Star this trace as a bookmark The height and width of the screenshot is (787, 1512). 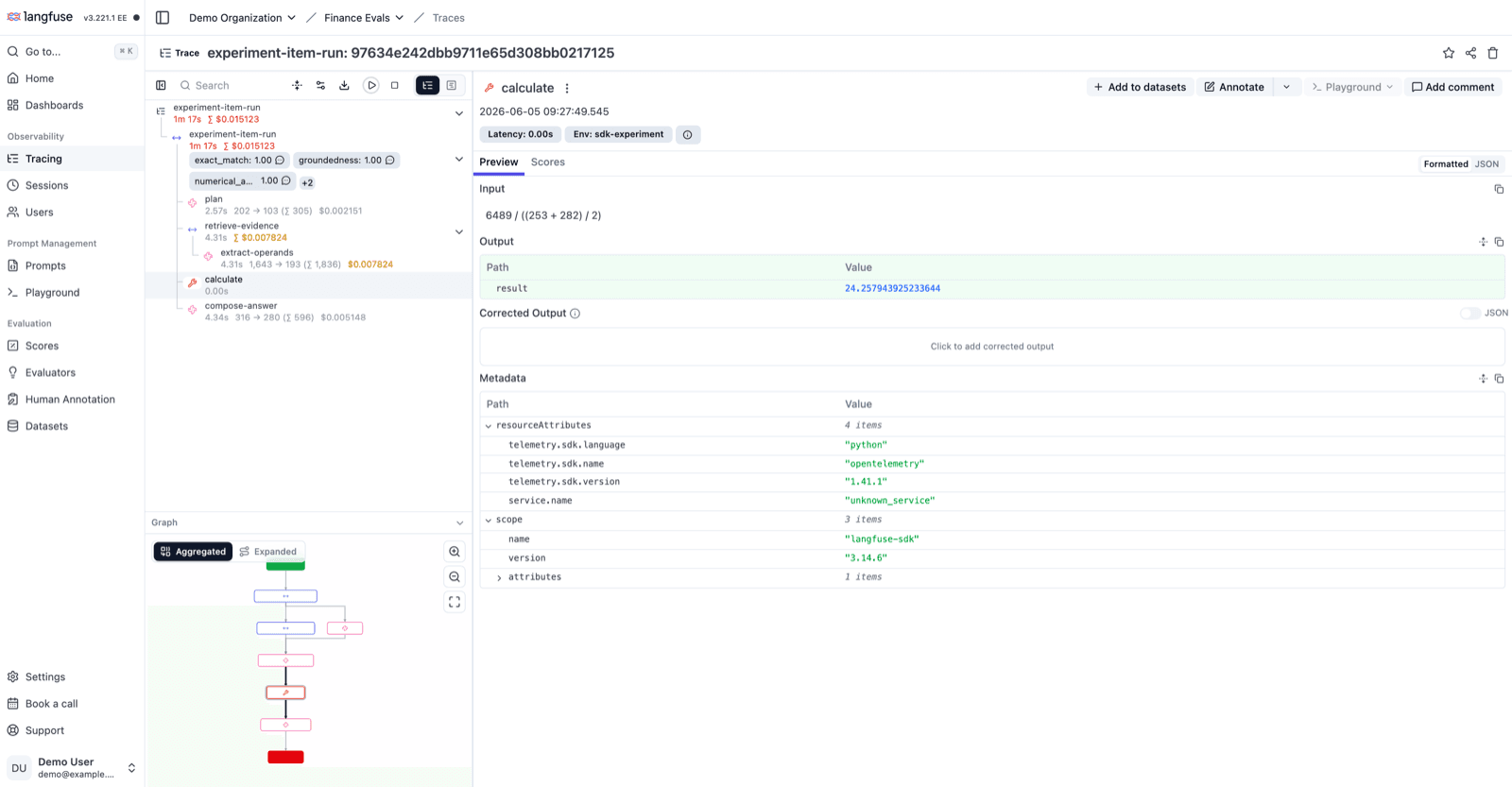[1448, 53]
